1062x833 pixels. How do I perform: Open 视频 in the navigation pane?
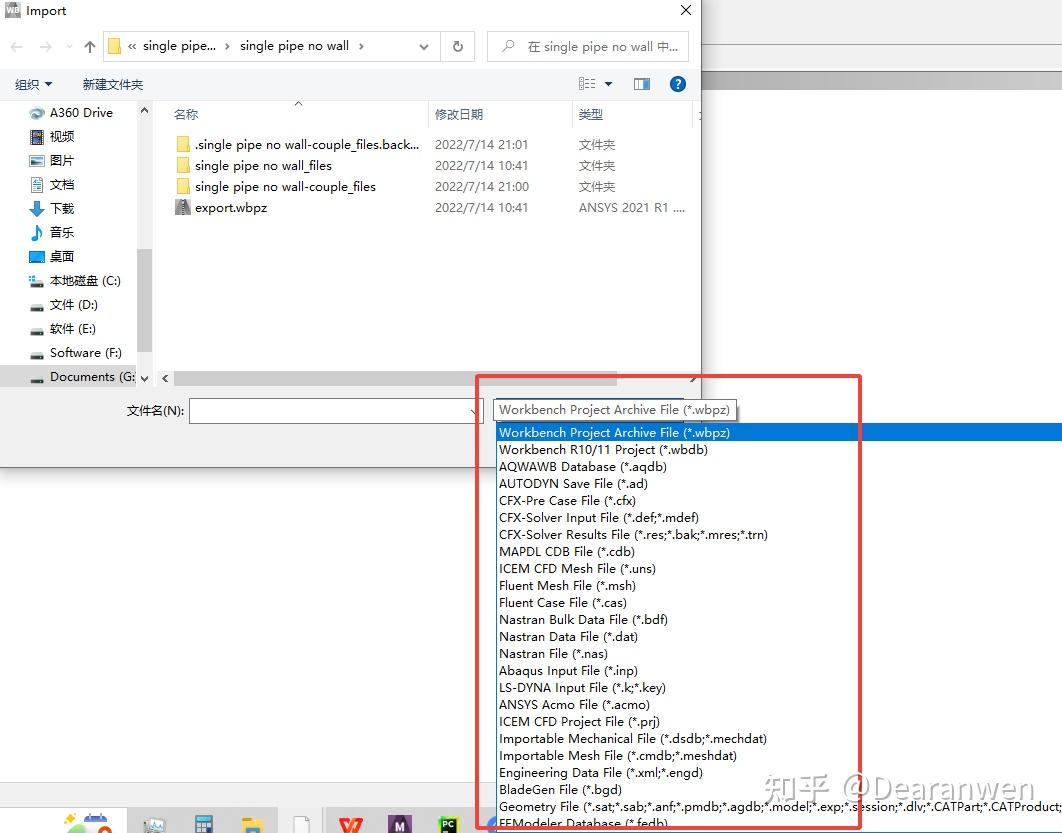pos(52,137)
